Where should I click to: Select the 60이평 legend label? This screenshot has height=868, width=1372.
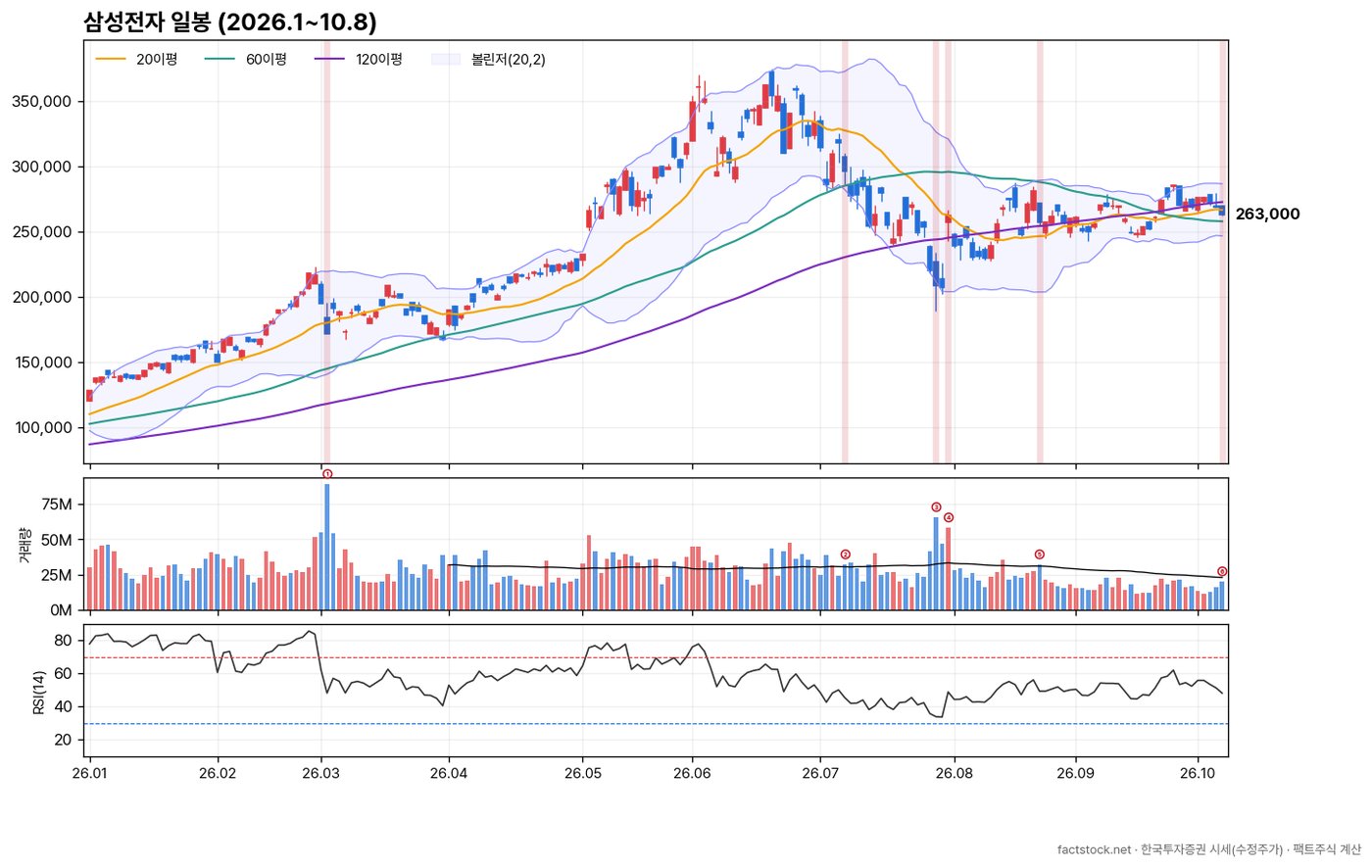pyautogui.click(x=267, y=60)
